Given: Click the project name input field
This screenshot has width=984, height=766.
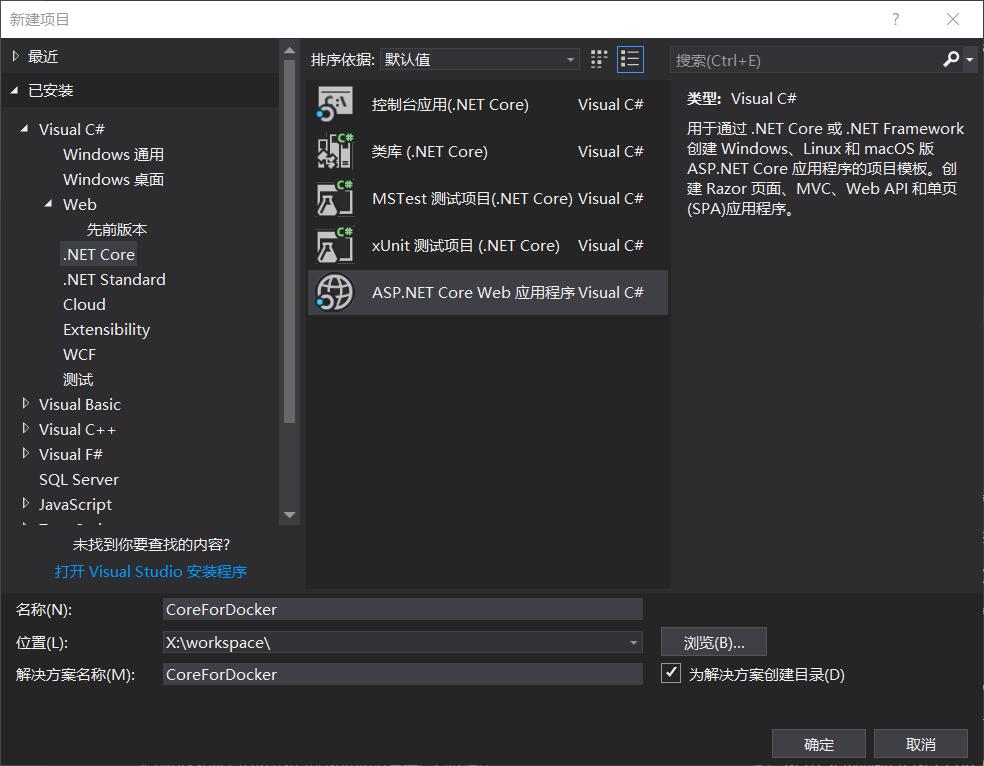Looking at the screenshot, I should [402, 609].
